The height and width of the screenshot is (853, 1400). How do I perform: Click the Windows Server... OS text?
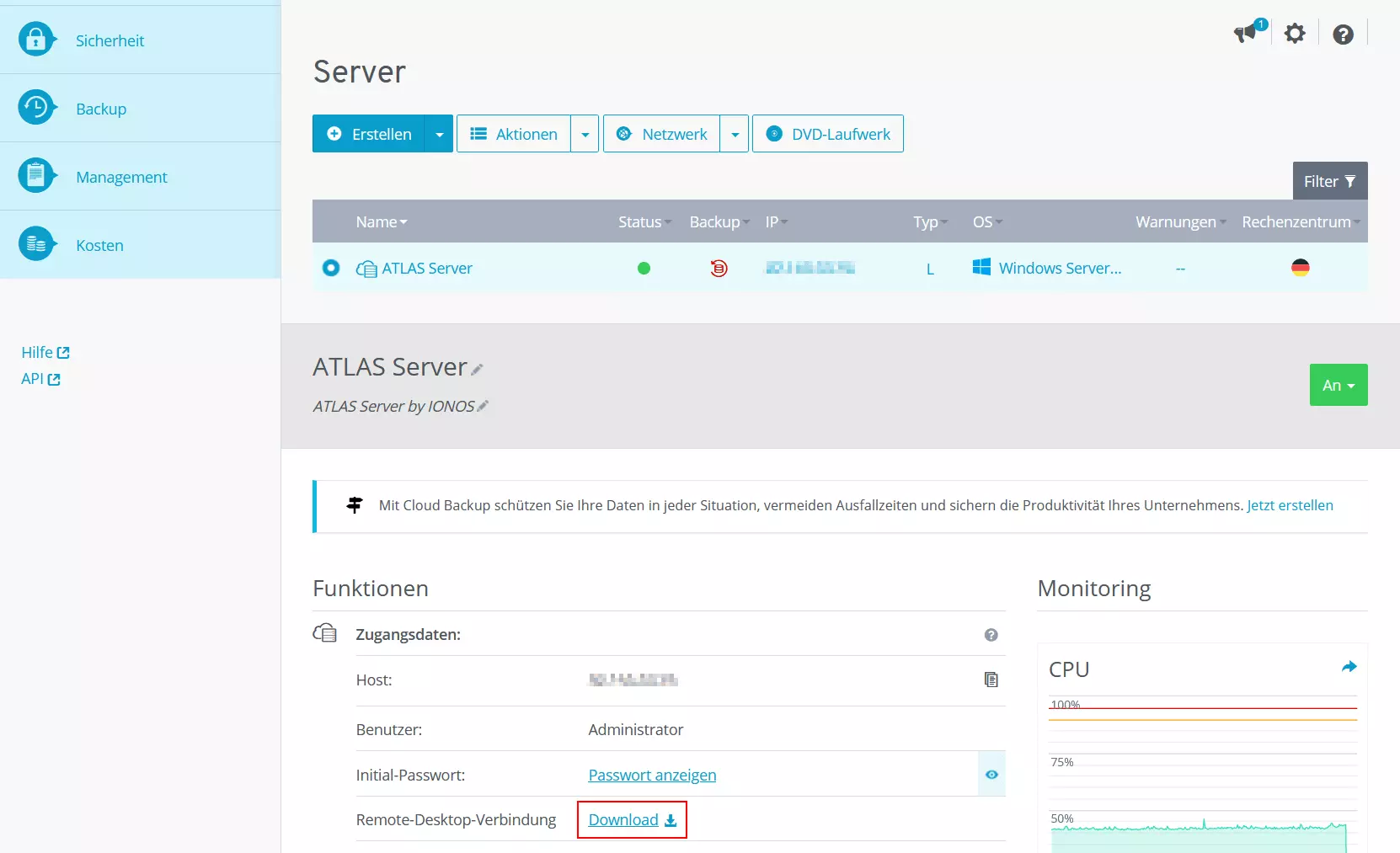pos(1060,268)
